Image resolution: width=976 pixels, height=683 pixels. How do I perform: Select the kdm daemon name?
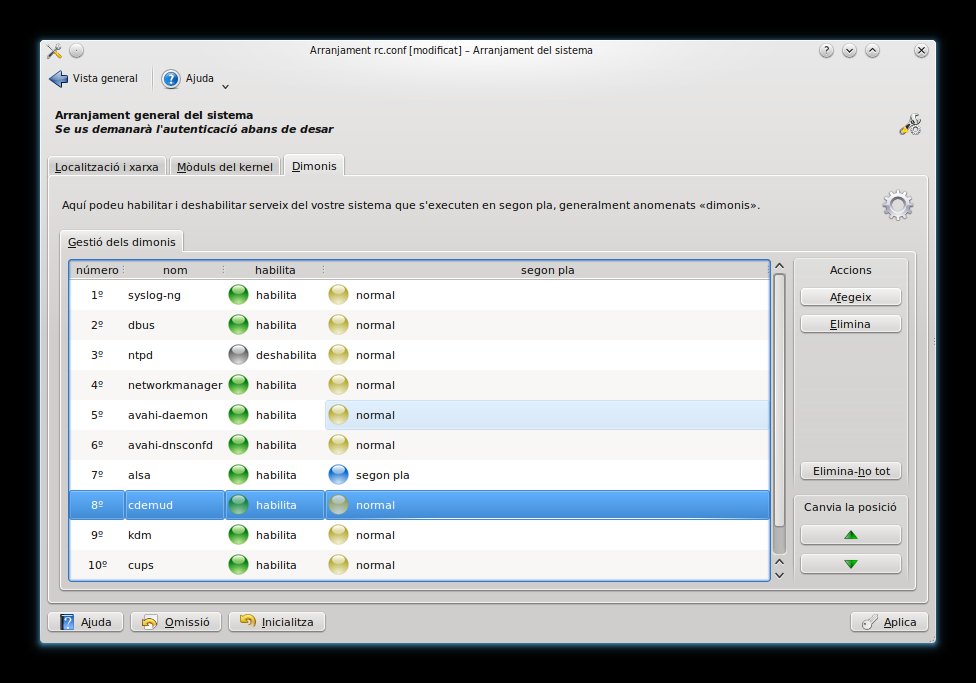139,535
